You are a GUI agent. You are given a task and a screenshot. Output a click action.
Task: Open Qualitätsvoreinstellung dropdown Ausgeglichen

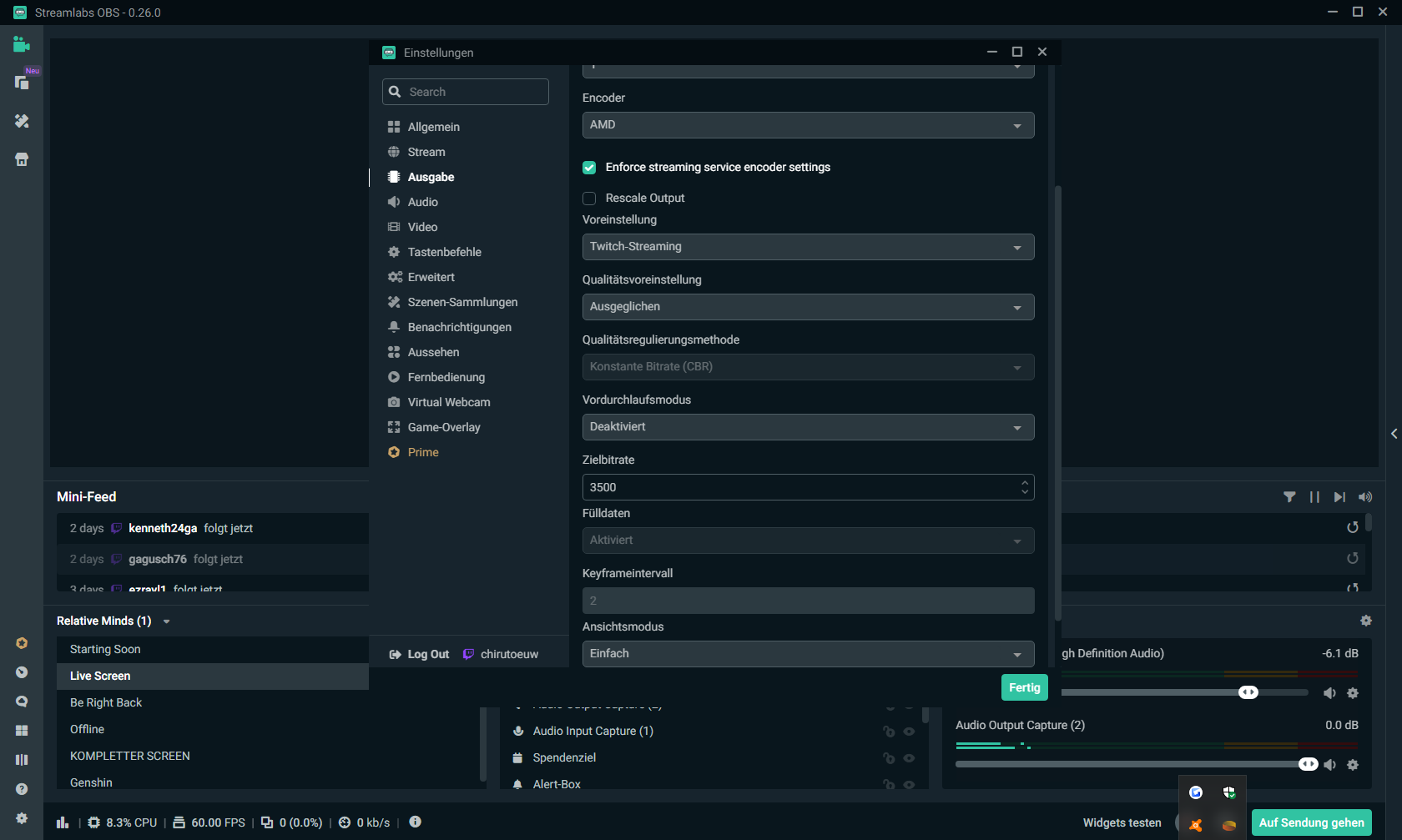[808, 307]
